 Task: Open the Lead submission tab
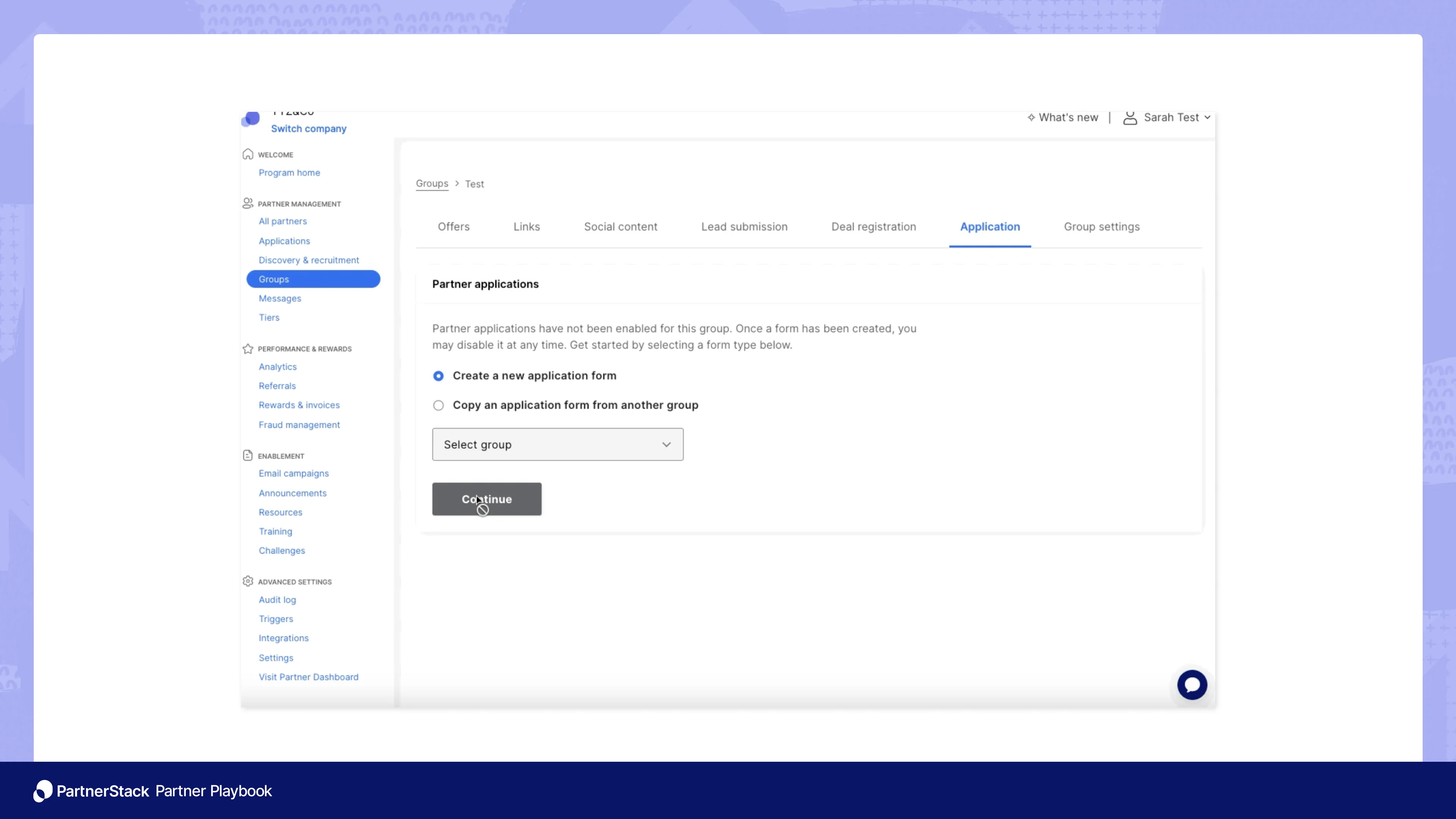coord(744,227)
